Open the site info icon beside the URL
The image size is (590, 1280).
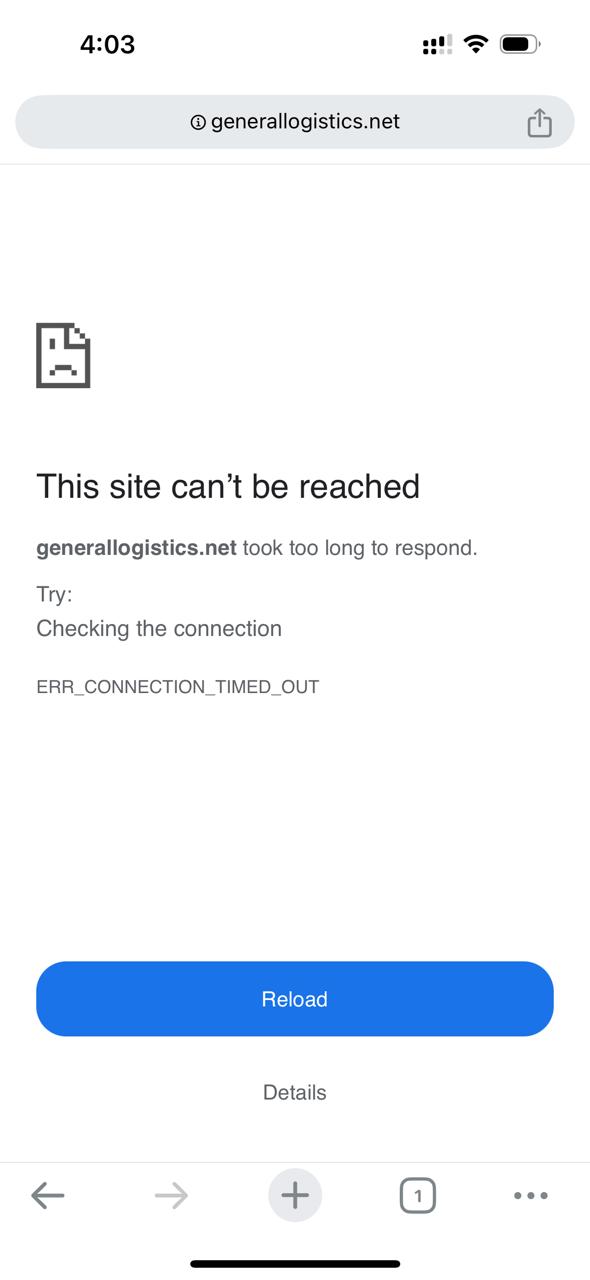click(198, 122)
